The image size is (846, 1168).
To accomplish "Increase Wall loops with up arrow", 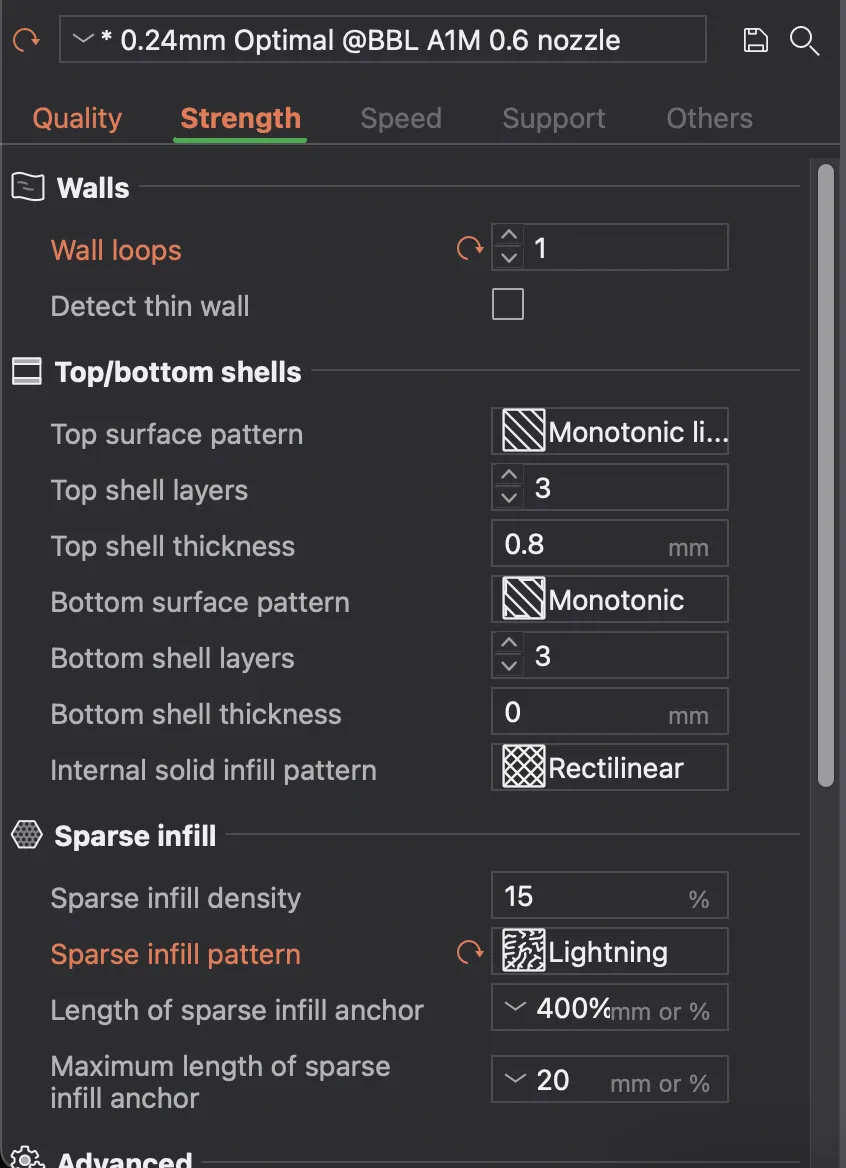I will 509,236.
